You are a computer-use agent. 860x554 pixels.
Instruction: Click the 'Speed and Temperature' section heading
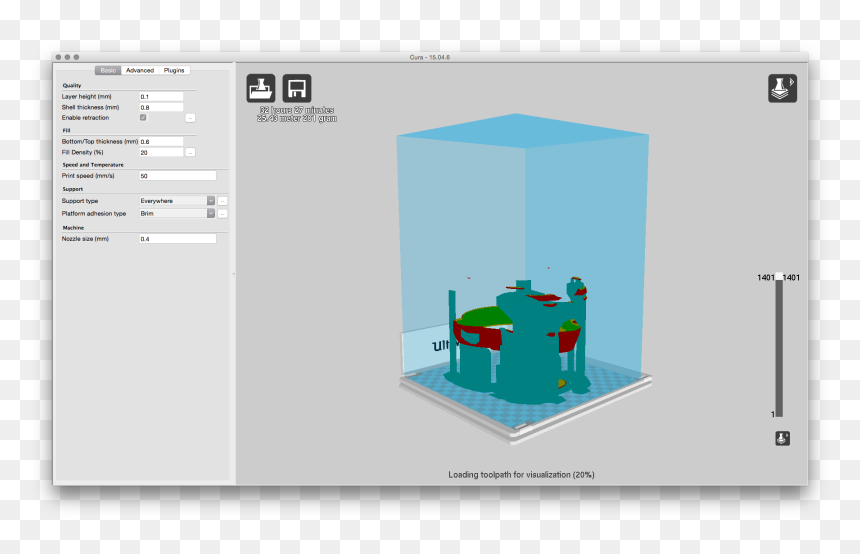click(x=93, y=165)
